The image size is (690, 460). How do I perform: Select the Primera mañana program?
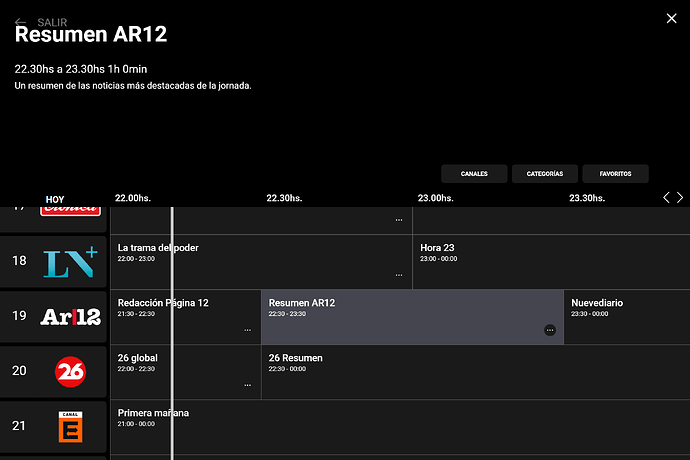coord(400,427)
